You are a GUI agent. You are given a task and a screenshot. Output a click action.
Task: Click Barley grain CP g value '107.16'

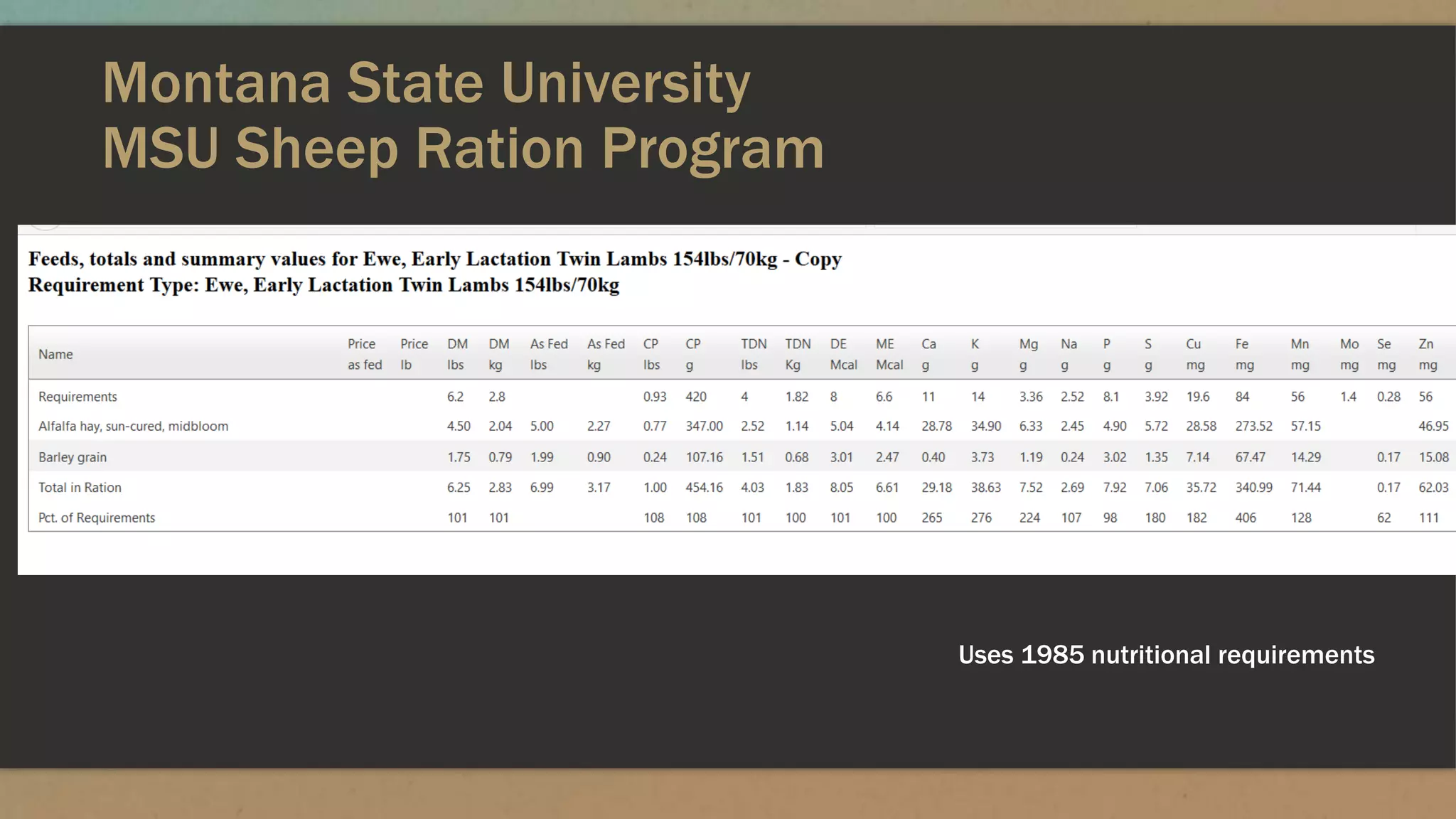[x=704, y=457]
